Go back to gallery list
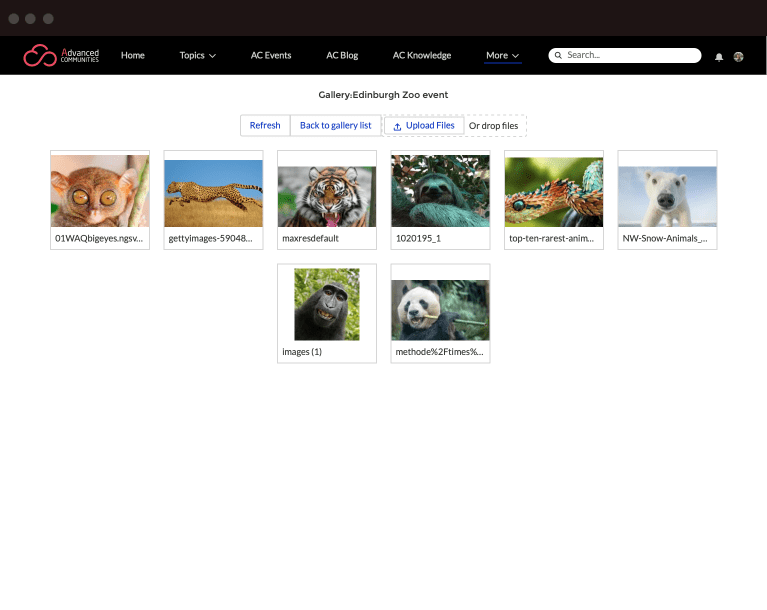Viewport: 767px width, 610px height. click(x=336, y=125)
